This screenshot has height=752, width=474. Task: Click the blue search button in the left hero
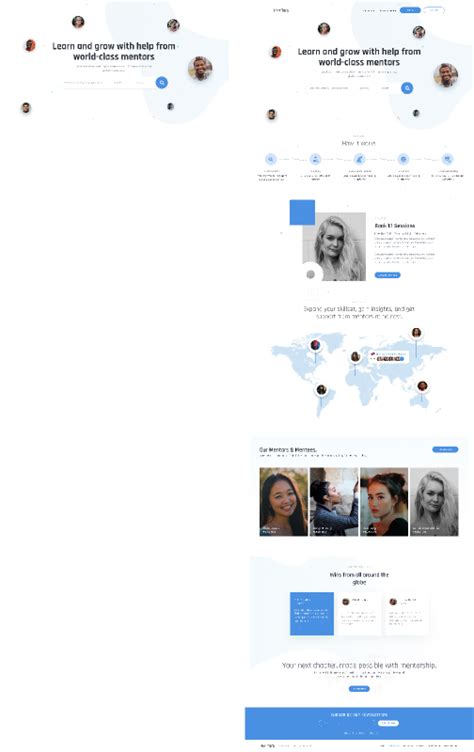162,82
